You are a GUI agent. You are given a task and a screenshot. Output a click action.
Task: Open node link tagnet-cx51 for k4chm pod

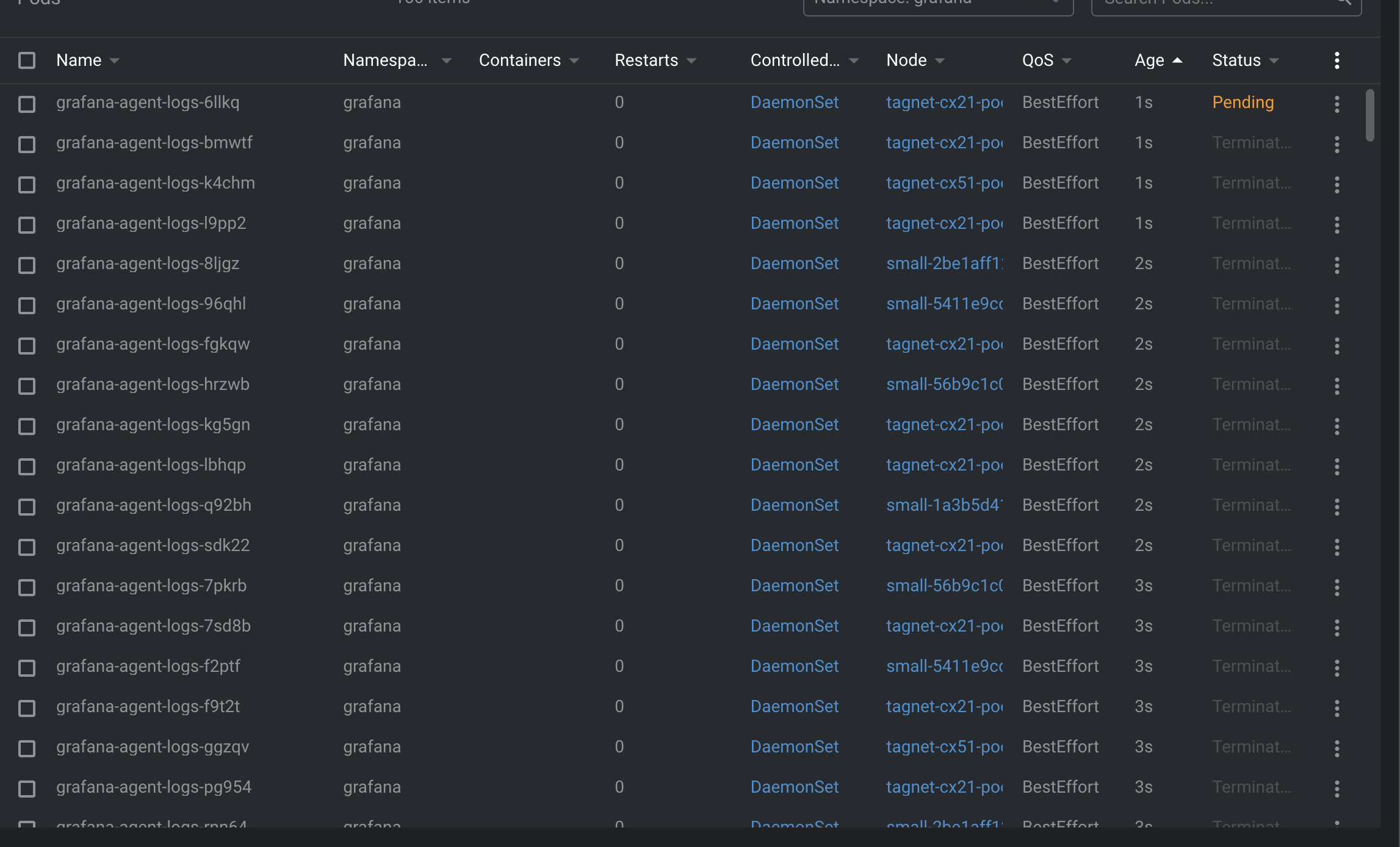[944, 182]
